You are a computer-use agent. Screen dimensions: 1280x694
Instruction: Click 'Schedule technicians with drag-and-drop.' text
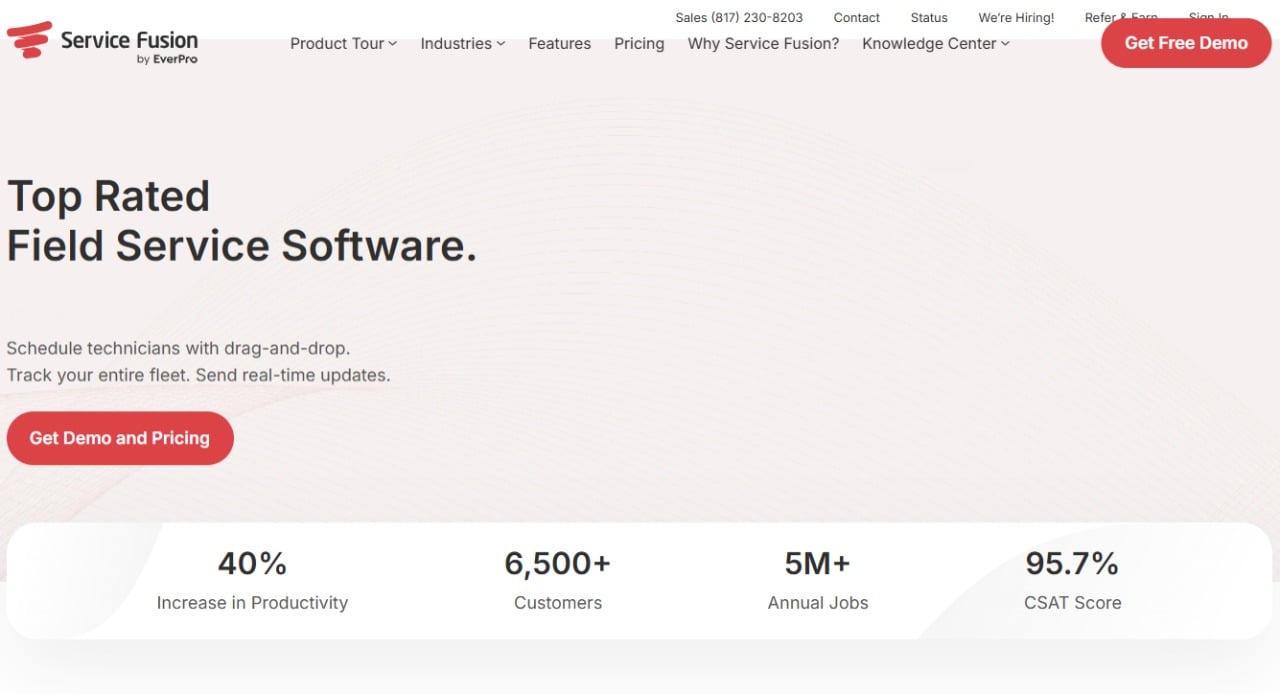(178, 349)
